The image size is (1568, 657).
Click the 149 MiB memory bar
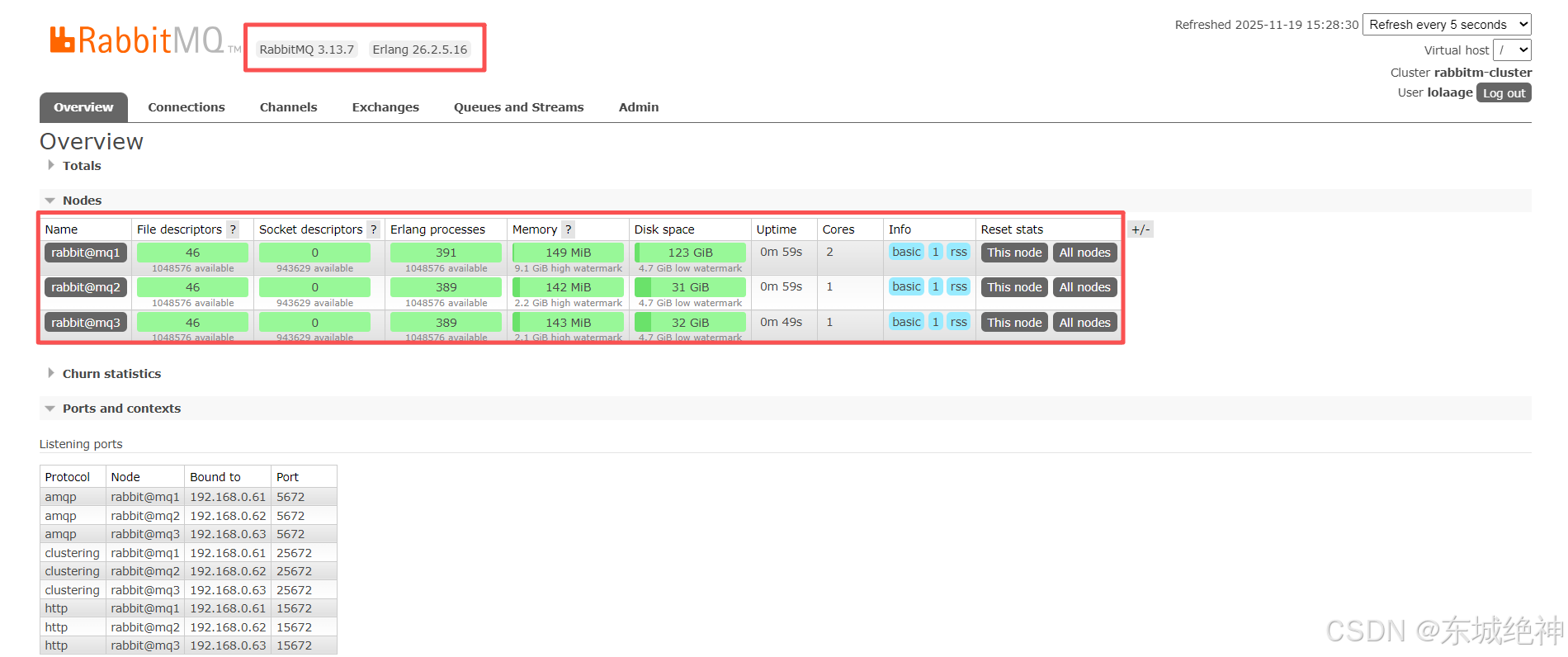coord(568,253)
